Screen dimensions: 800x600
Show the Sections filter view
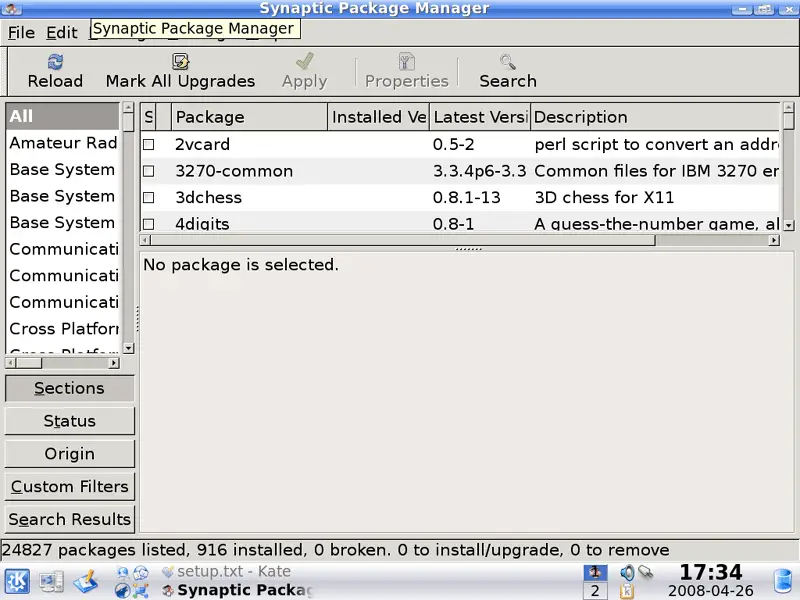(x=69, y=388)
